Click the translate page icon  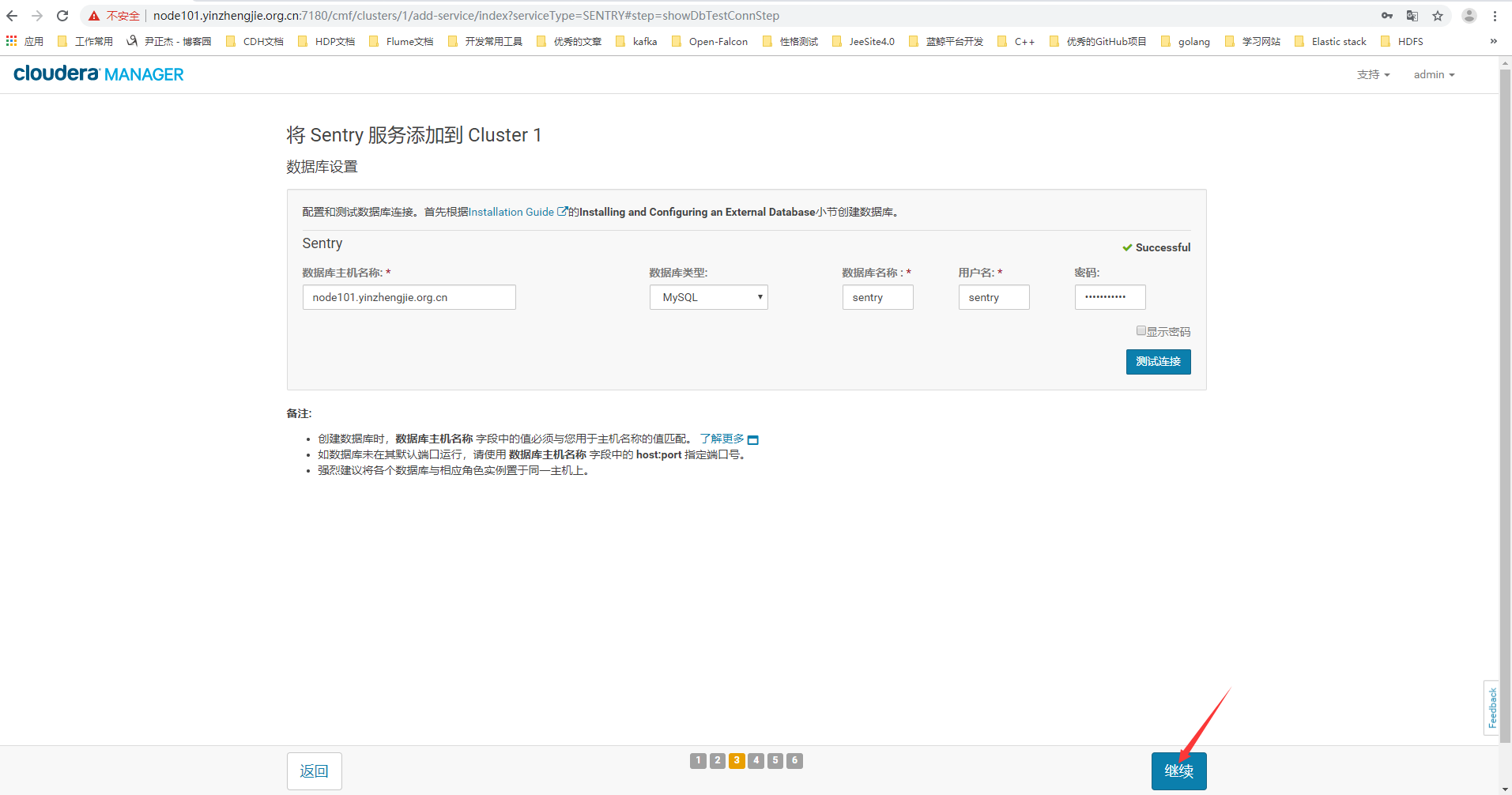(x=1412, y=16)
